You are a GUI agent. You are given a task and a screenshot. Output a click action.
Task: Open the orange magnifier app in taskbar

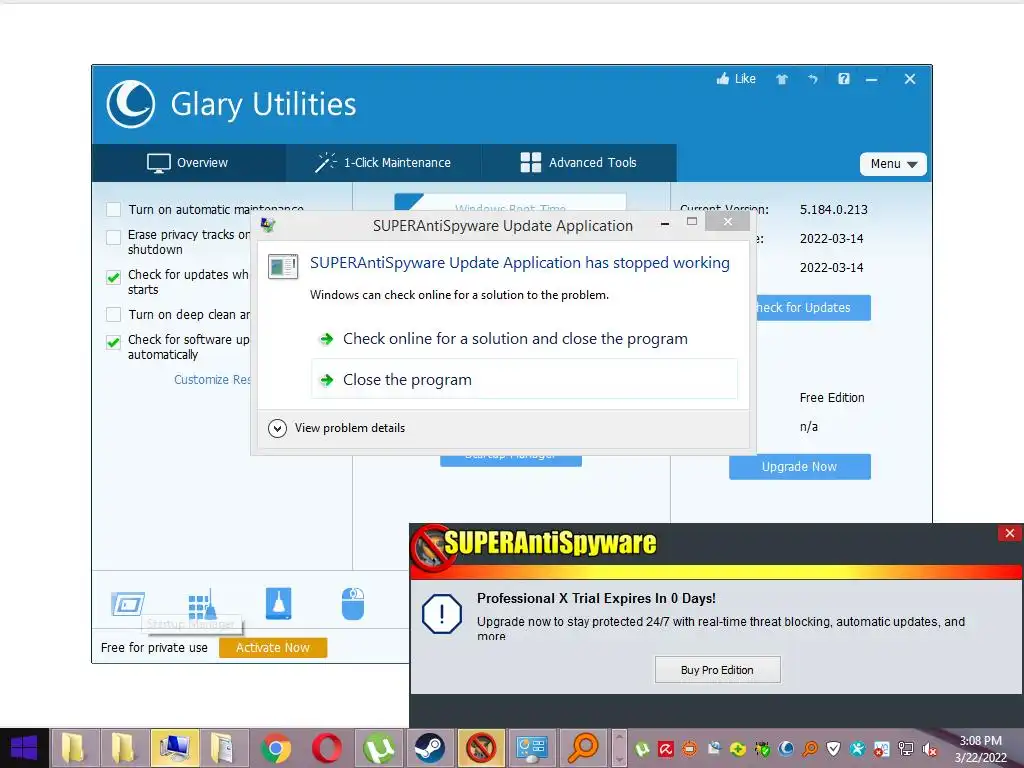coord(583,748)
